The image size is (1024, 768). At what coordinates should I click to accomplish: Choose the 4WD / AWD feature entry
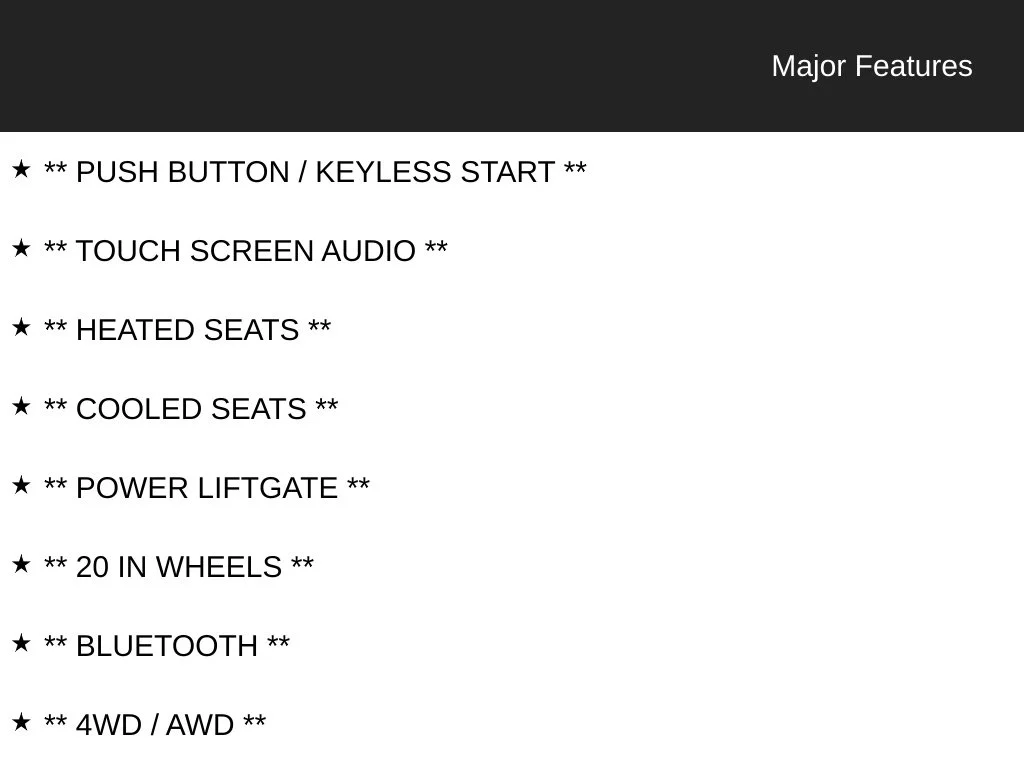click(x=155, y=726)
